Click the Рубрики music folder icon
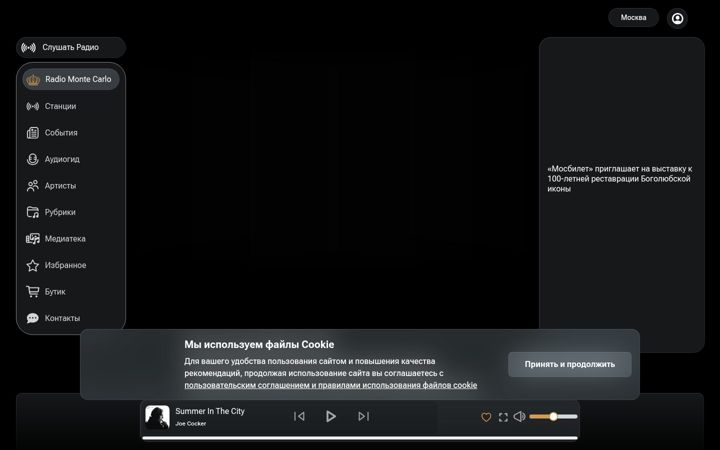Image resolution: width=720 pixels, height=450 pixels. [x=33, y=212]
